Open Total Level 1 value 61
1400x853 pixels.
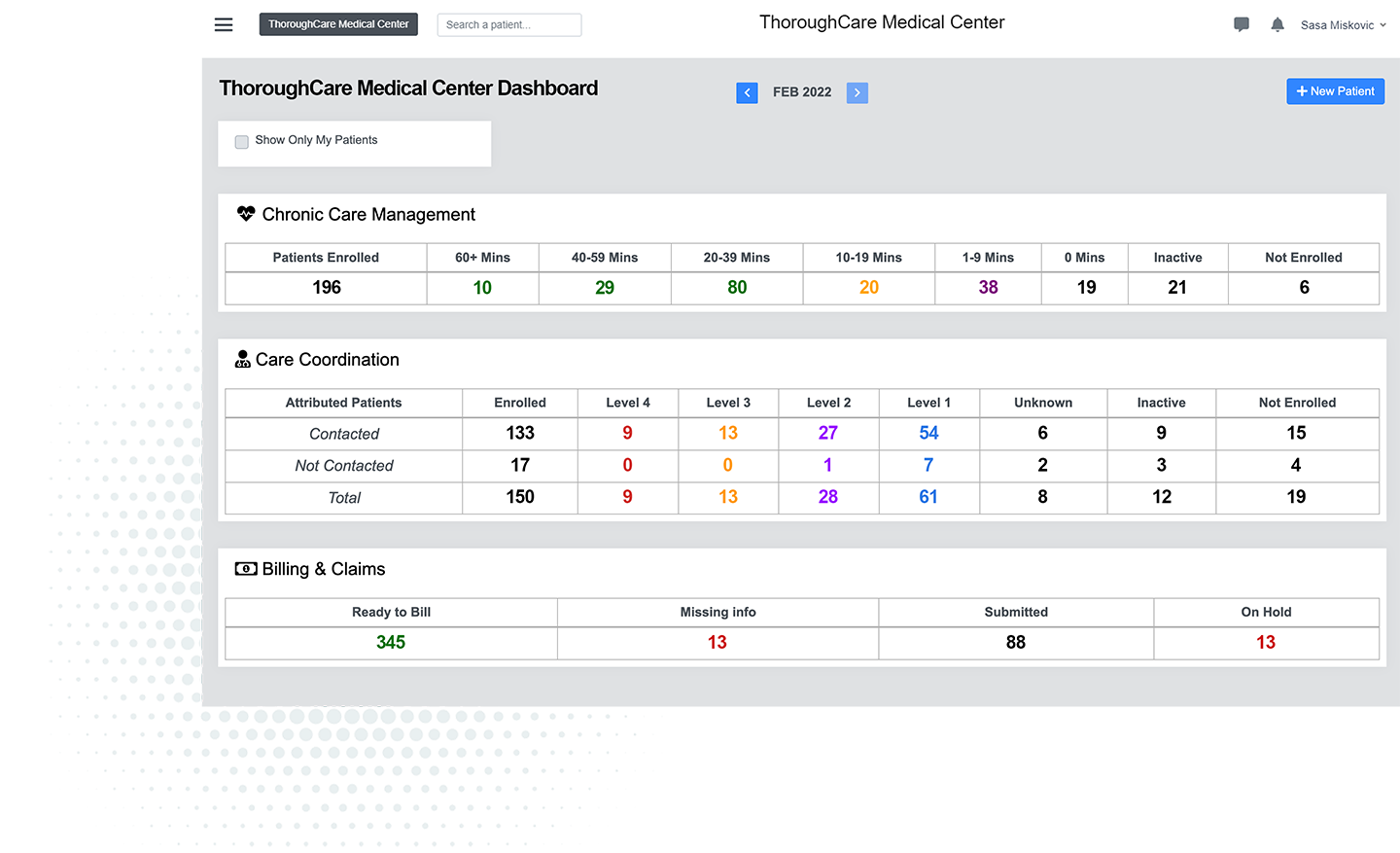click(x=928, y=497)
